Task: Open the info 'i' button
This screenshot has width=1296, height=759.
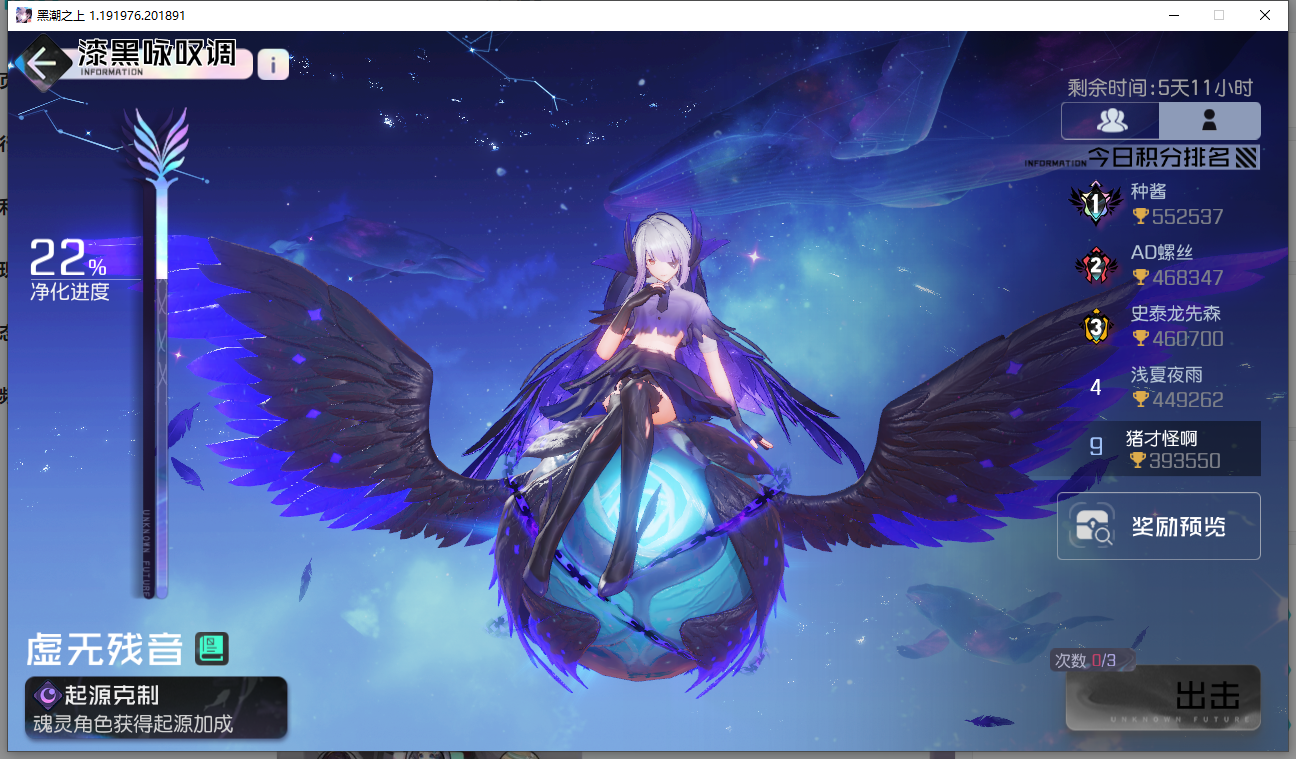Action: (x=273, y=65)
